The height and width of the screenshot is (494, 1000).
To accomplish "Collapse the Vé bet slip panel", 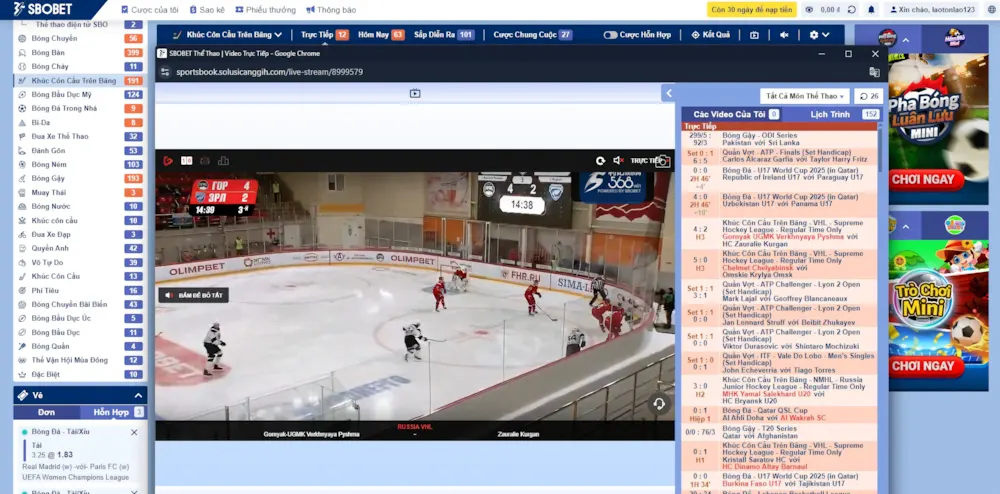I will coord(138,395).
